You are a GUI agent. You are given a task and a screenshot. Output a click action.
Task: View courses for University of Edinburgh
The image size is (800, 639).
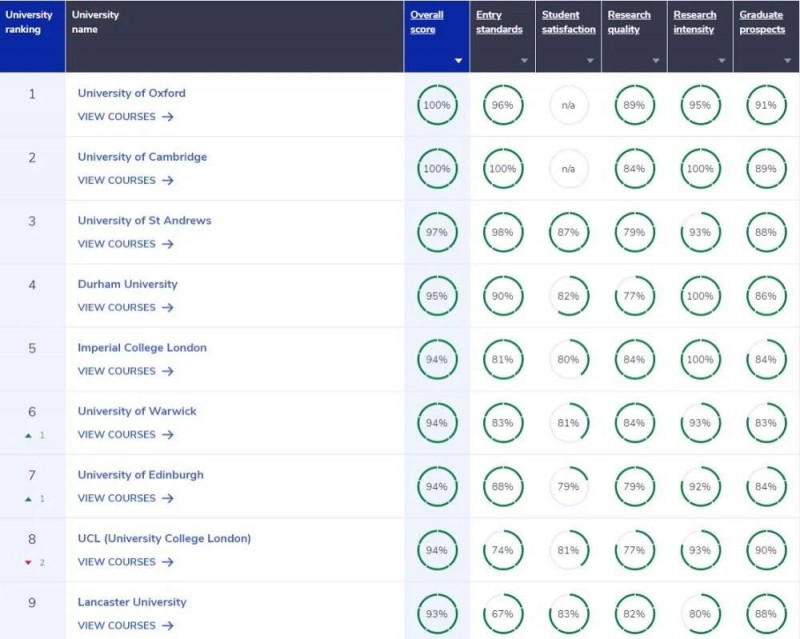pyautogui.click(x=126, y=498)
